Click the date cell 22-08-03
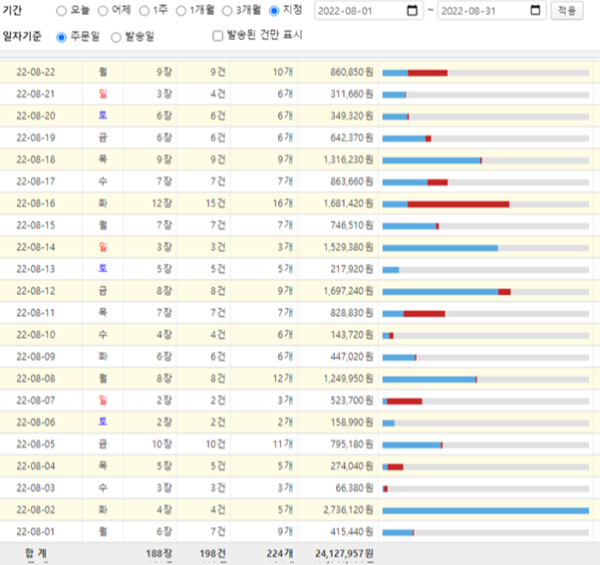 coord(36,488)
